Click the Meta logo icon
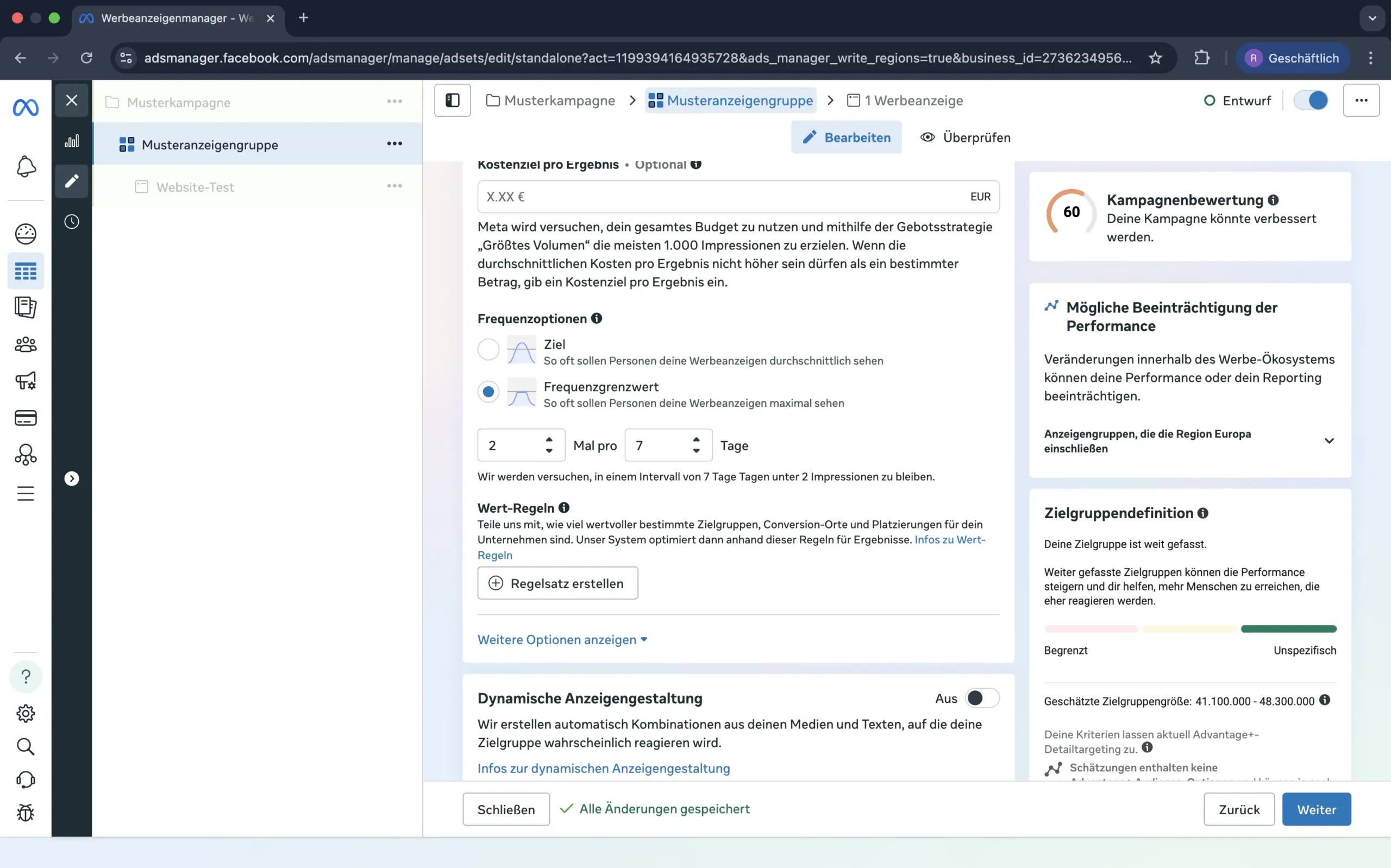Screen dimensions: 1391x868 (x=26, y=108)
